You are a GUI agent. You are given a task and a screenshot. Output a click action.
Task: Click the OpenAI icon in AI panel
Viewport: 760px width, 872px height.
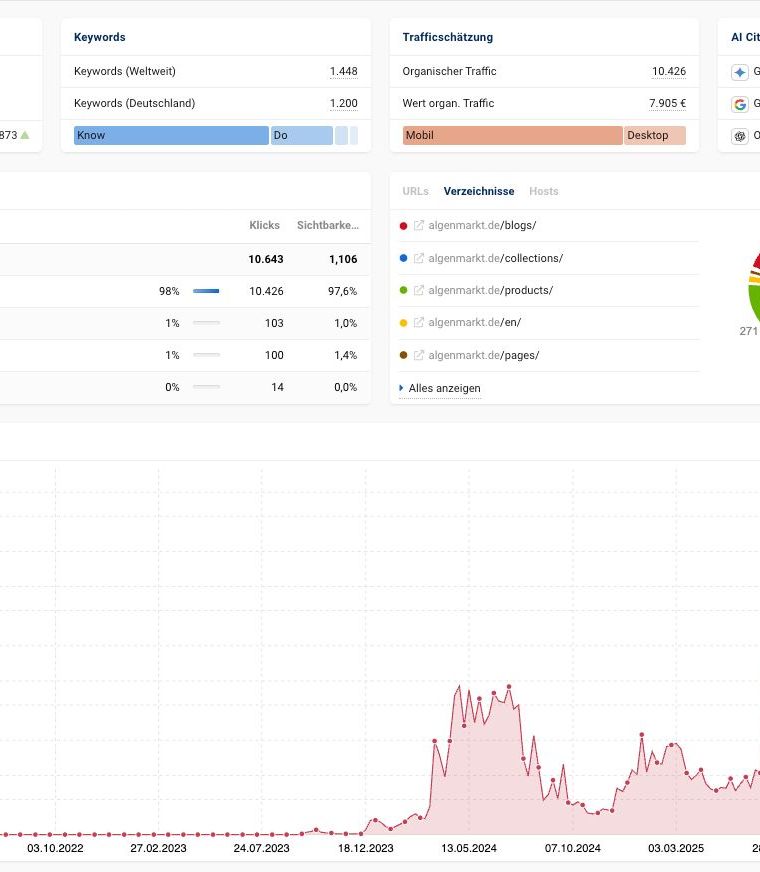(739, 136)
